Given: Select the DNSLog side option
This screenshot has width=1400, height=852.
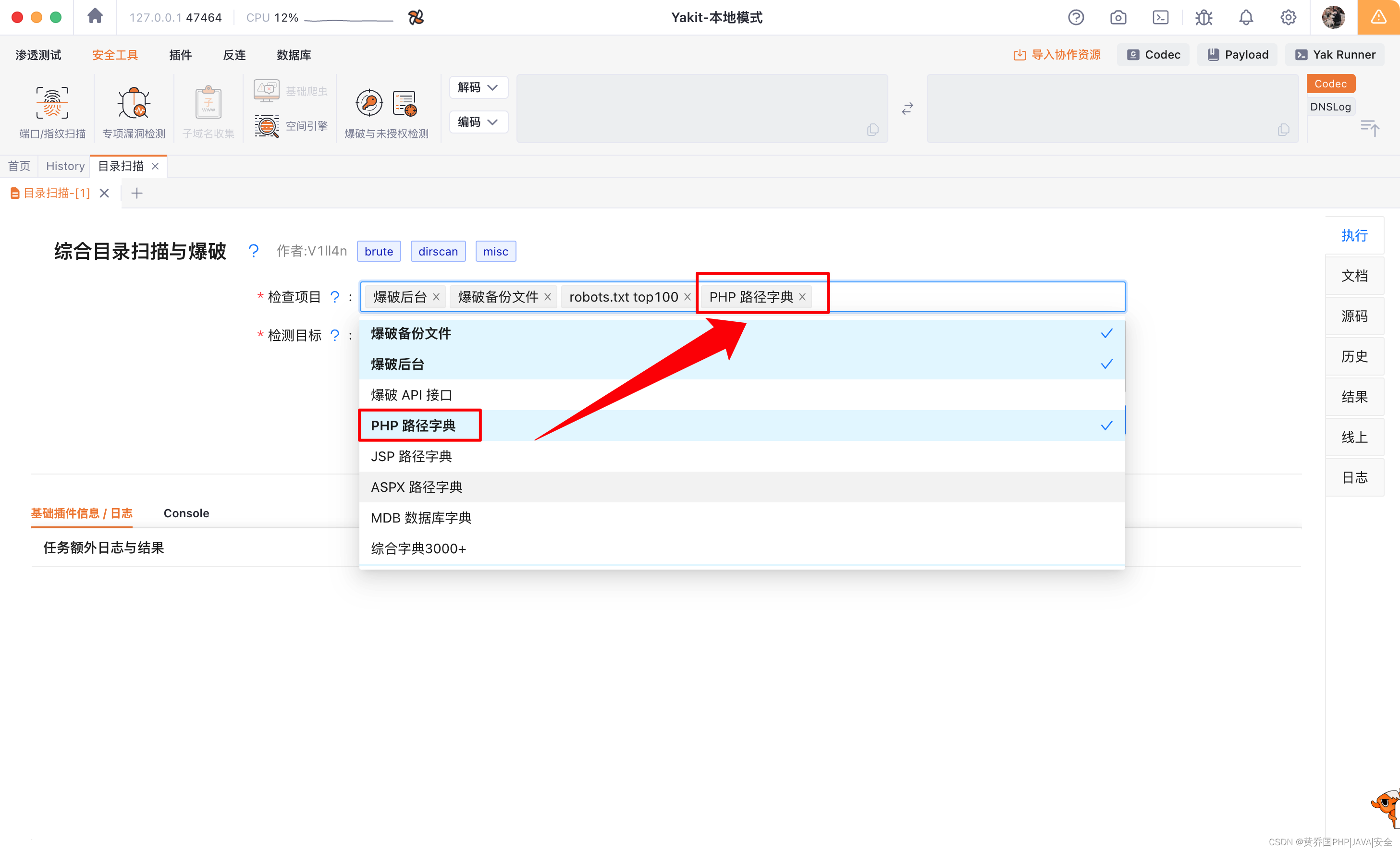Looking at the screenshot, I should 1330,107.
